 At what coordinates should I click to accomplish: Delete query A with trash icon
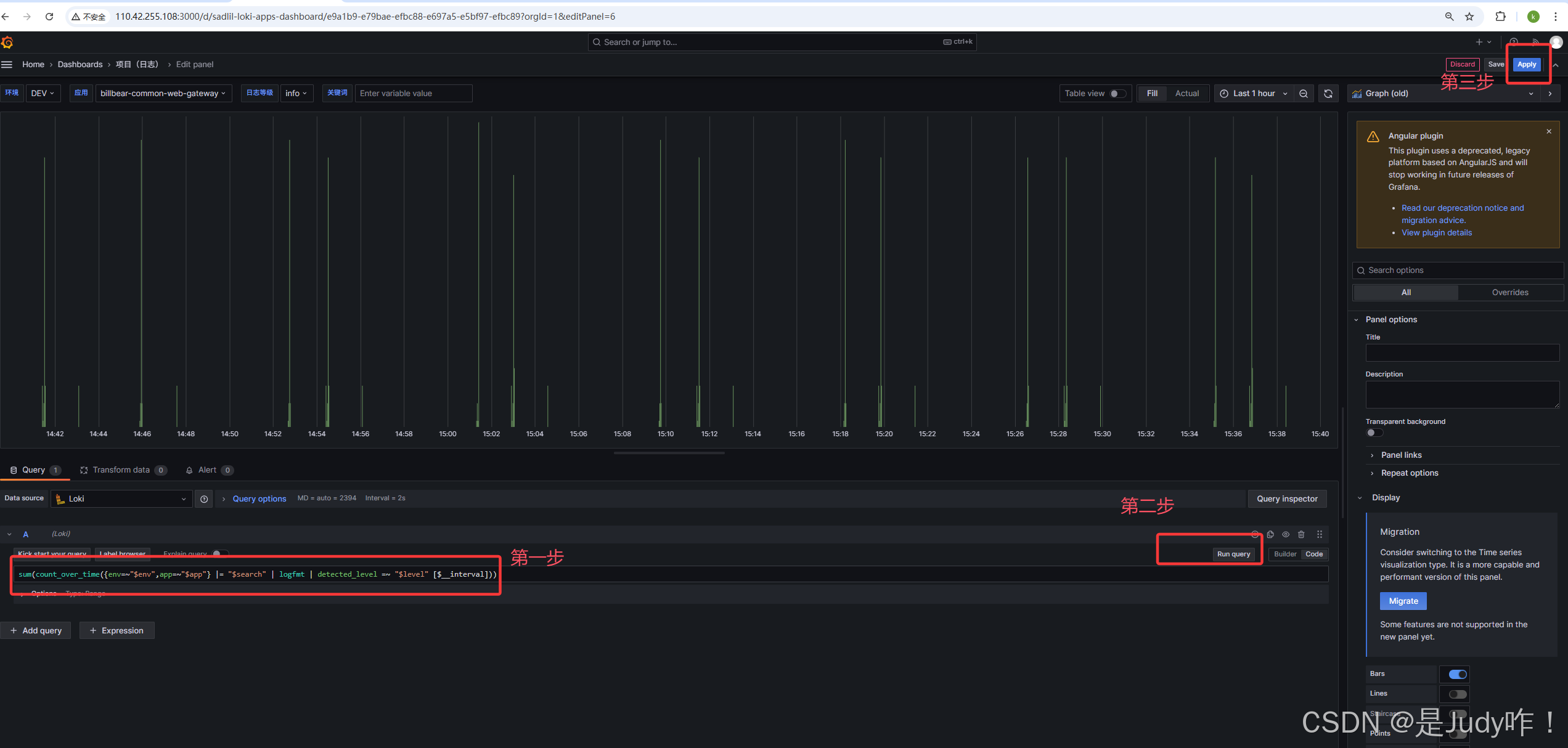click(x=1301, y=534)
